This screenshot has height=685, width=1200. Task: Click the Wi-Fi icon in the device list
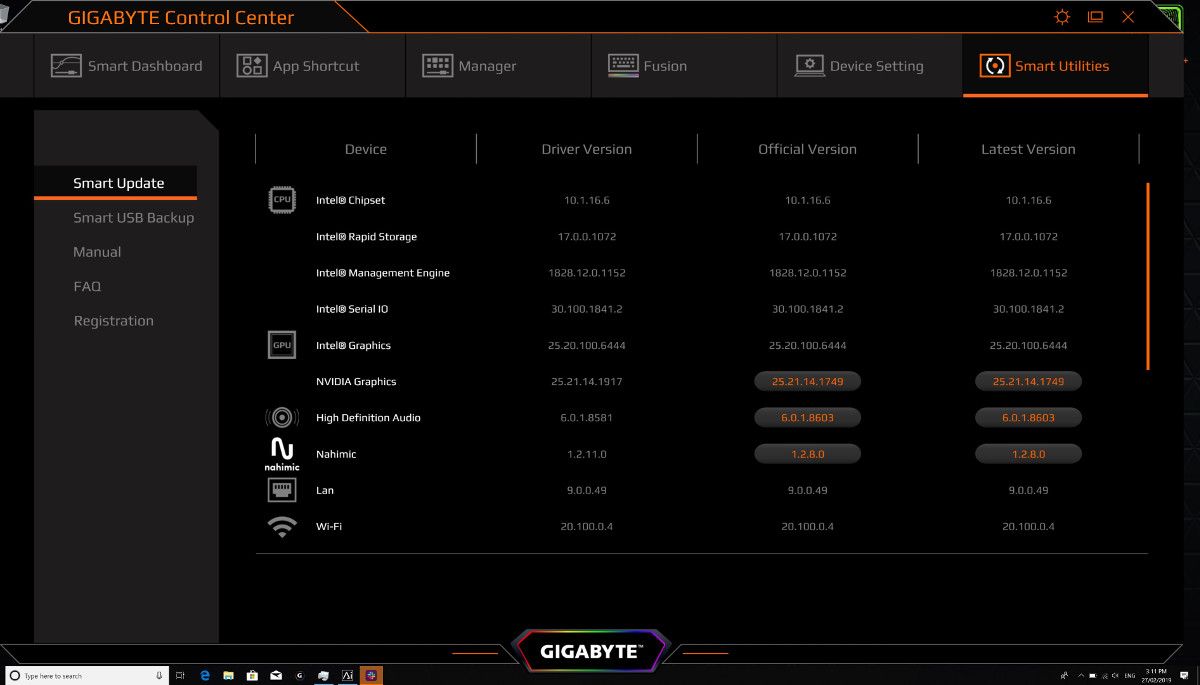point(281,525)
